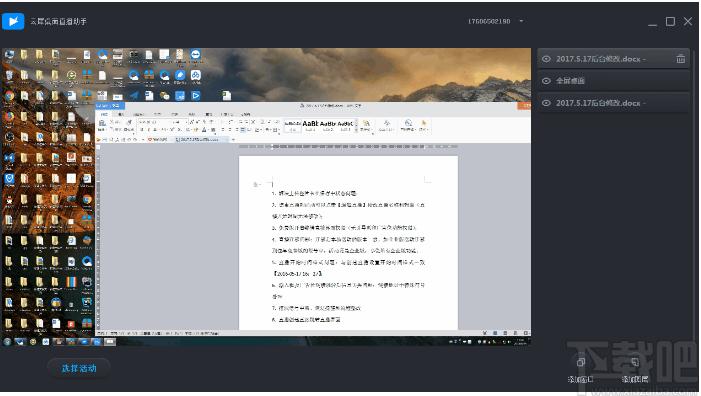
Task: Hide the 全屏桌面 source with eye icon
Action: tap(546, 81)
